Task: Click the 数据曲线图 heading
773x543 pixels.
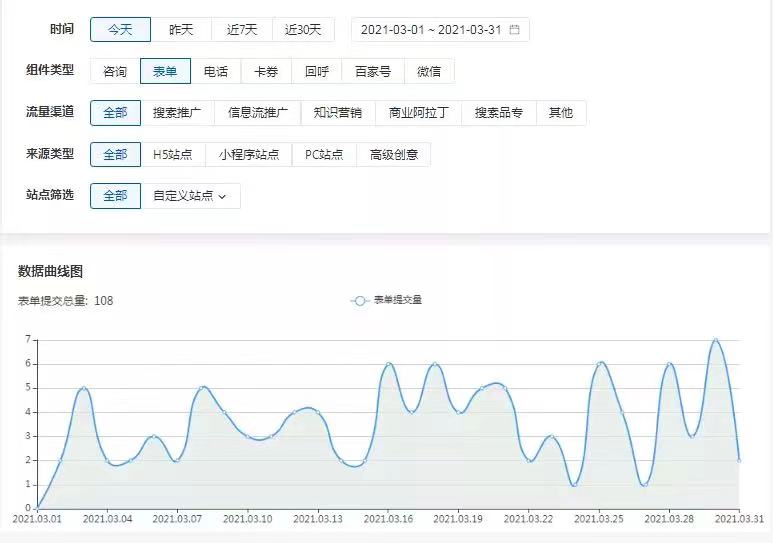Action: click(x=50, y=271)
